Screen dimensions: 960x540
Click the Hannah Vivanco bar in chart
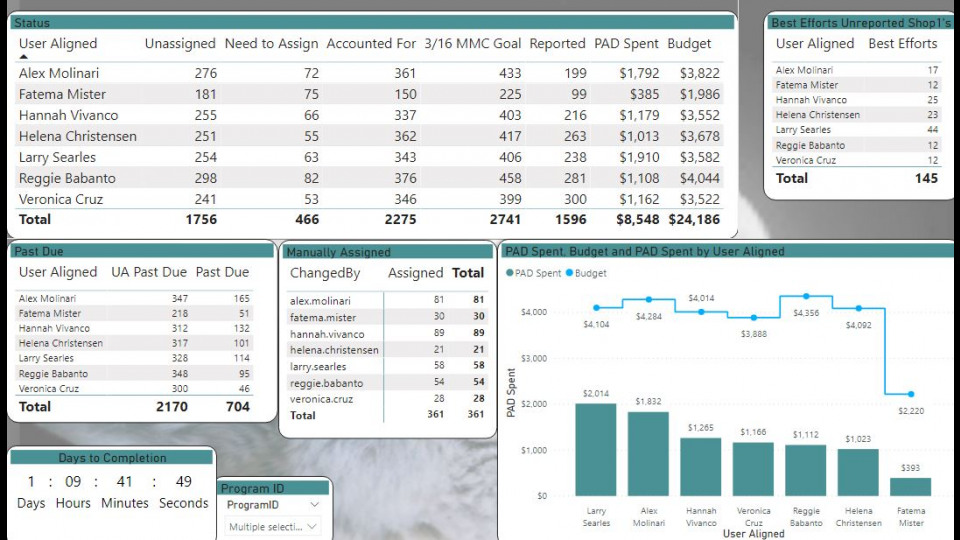click(x=701, y=466)
